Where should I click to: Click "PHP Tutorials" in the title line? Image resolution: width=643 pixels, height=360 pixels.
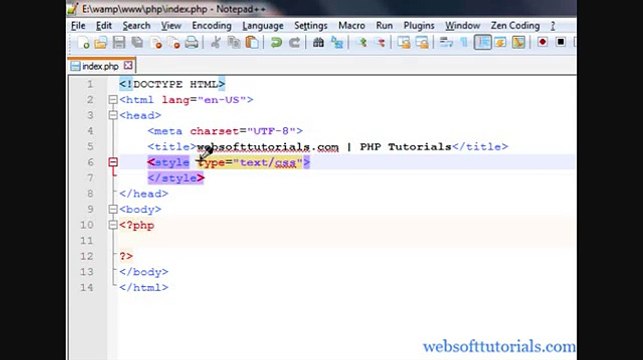(x=406, y=146)
